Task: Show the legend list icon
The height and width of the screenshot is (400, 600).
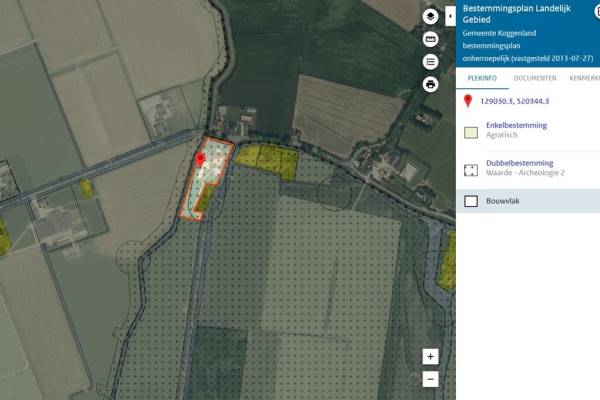Action: pos(430,62)
